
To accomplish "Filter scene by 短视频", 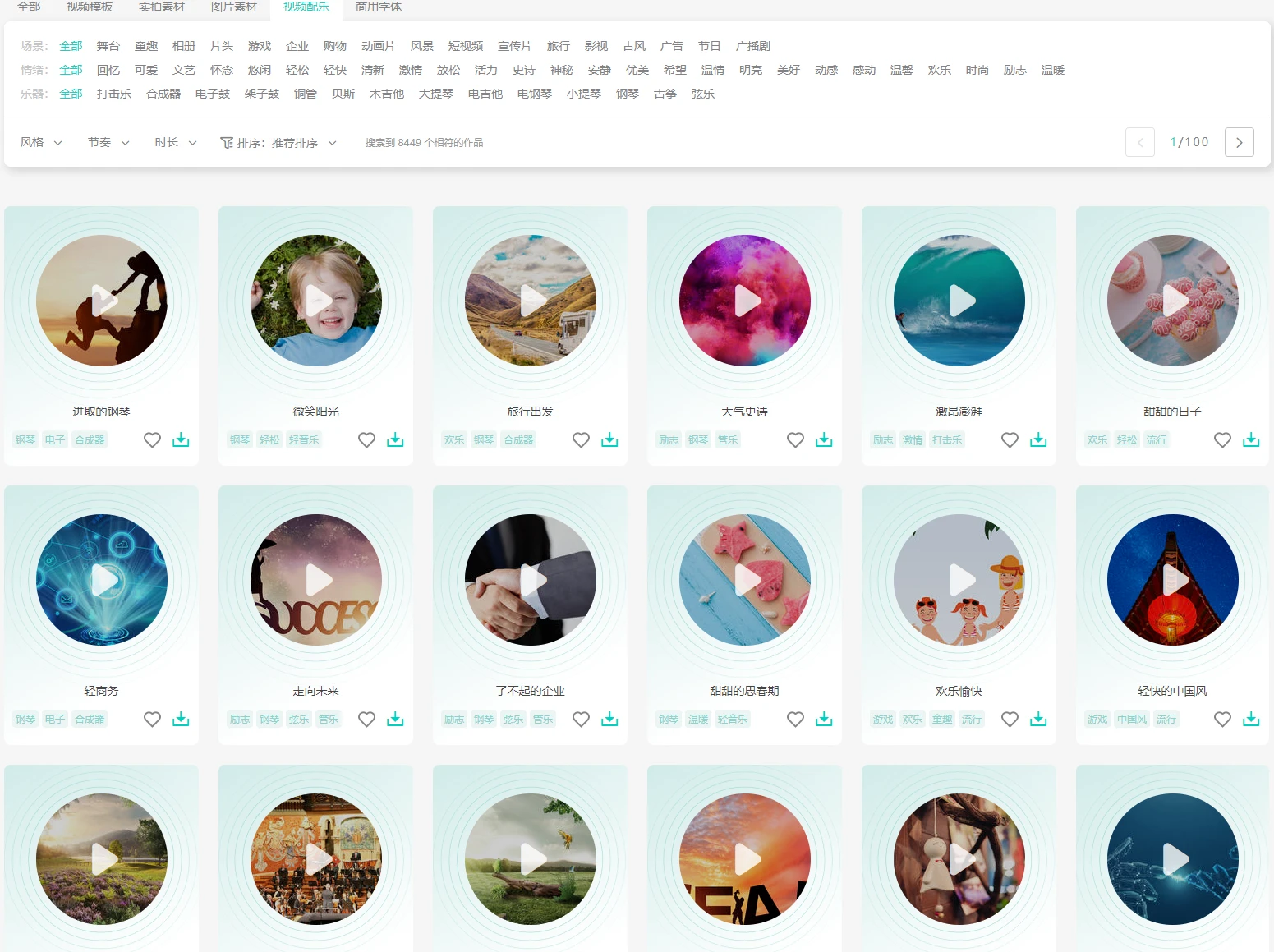I will (466, 46).
